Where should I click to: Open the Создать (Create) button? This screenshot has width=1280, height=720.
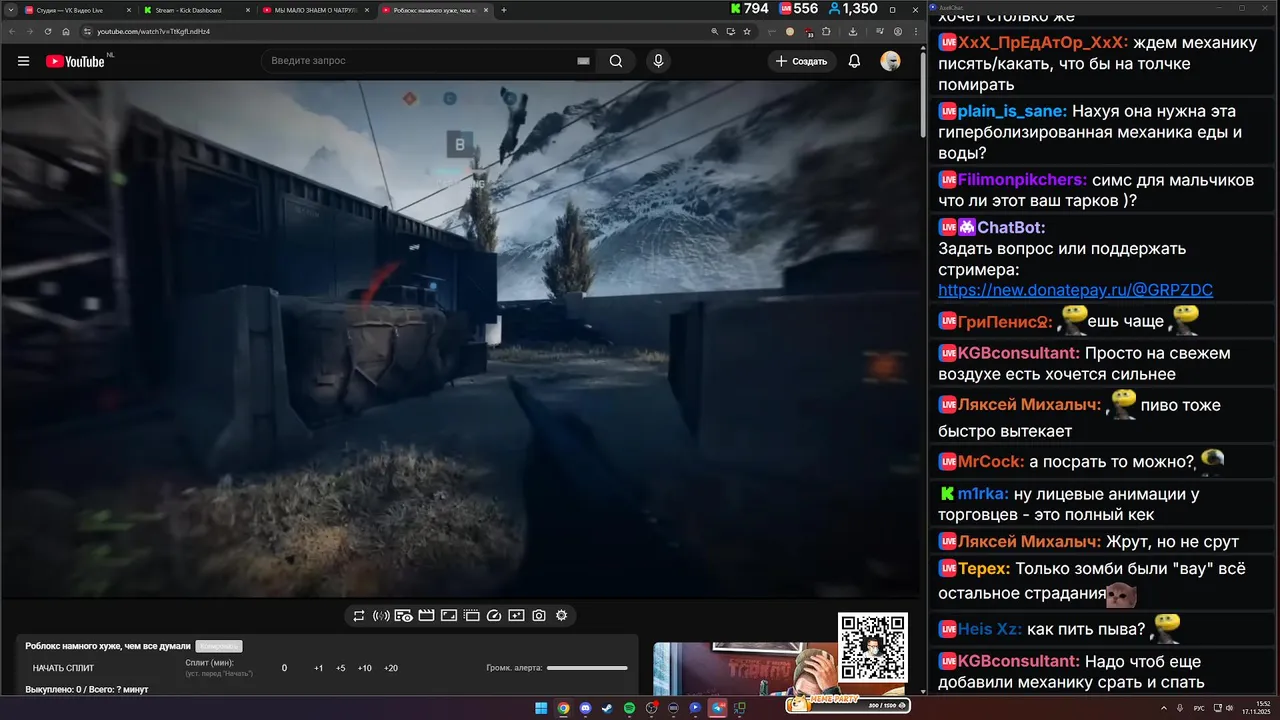pyautogui.click(x=801, y=61)
